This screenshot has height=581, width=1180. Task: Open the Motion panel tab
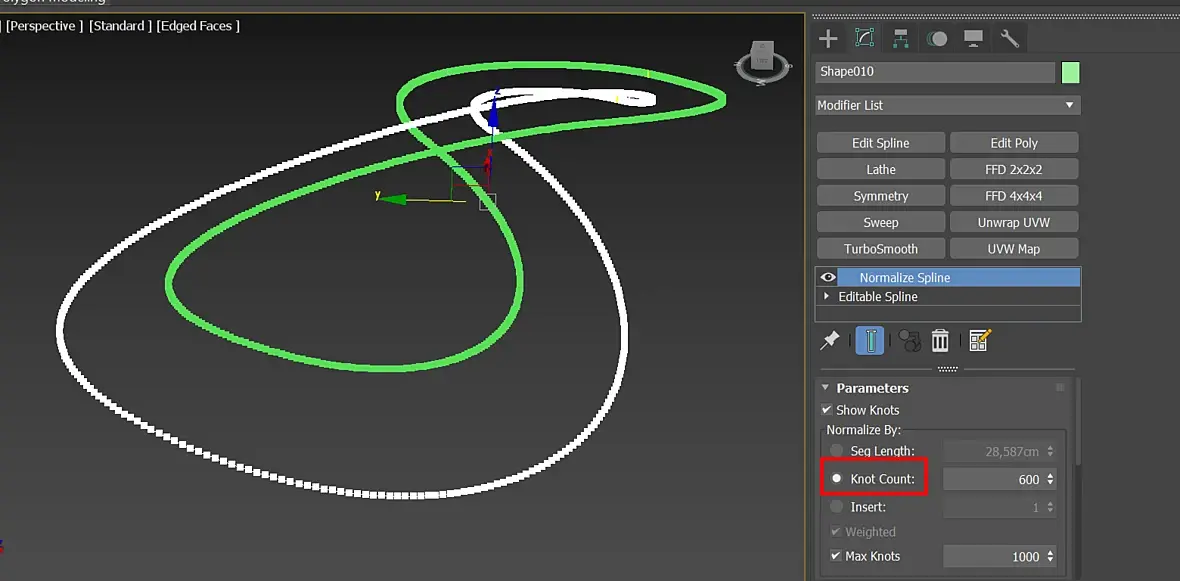(x=937, y=38)
